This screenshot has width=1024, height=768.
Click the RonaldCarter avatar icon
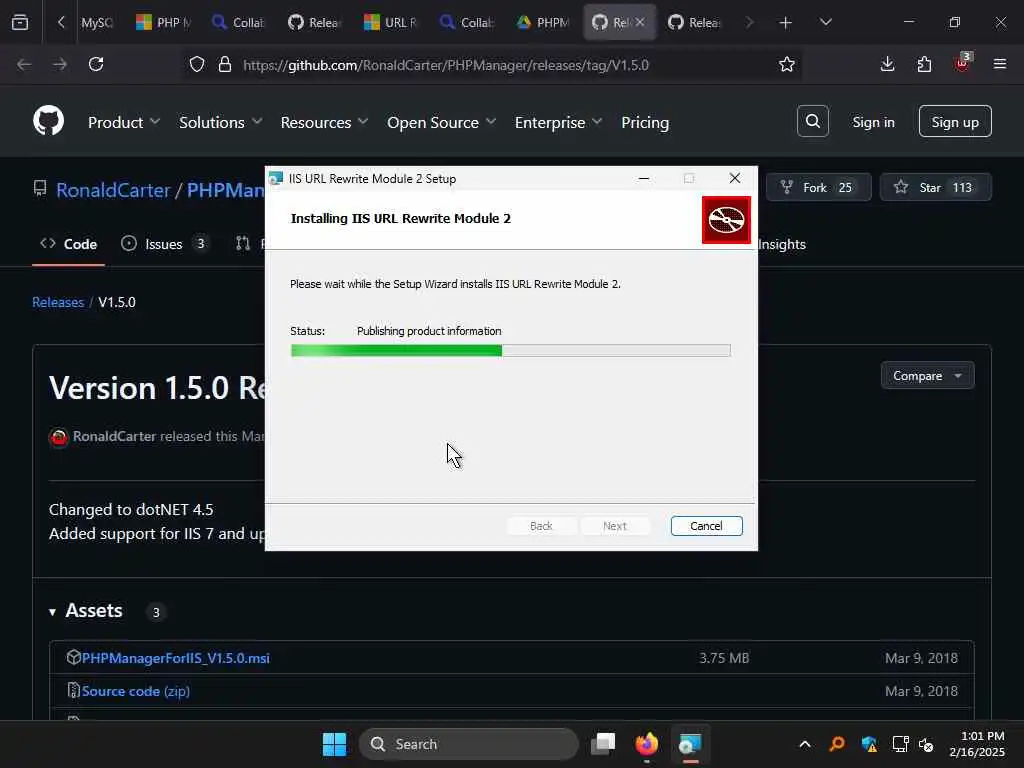click(59, 437)
